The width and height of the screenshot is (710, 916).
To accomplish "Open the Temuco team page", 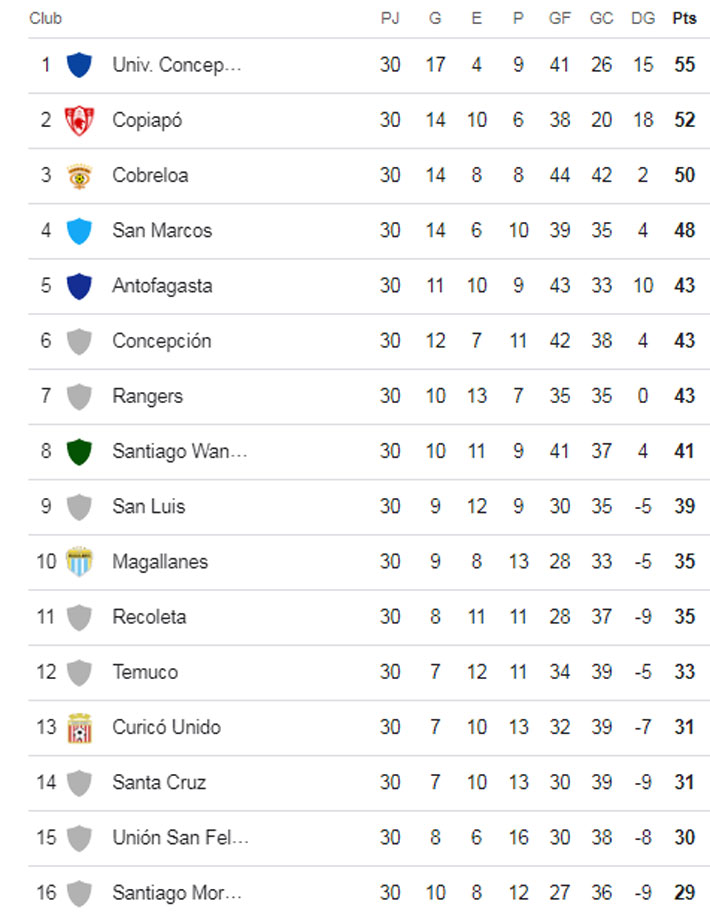I will [x=145, y=672].
